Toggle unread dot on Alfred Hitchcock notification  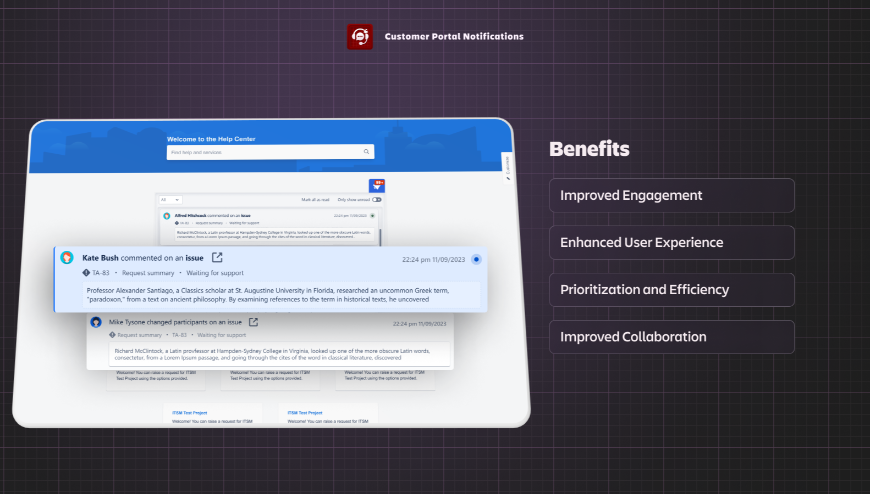coord(372,216)
